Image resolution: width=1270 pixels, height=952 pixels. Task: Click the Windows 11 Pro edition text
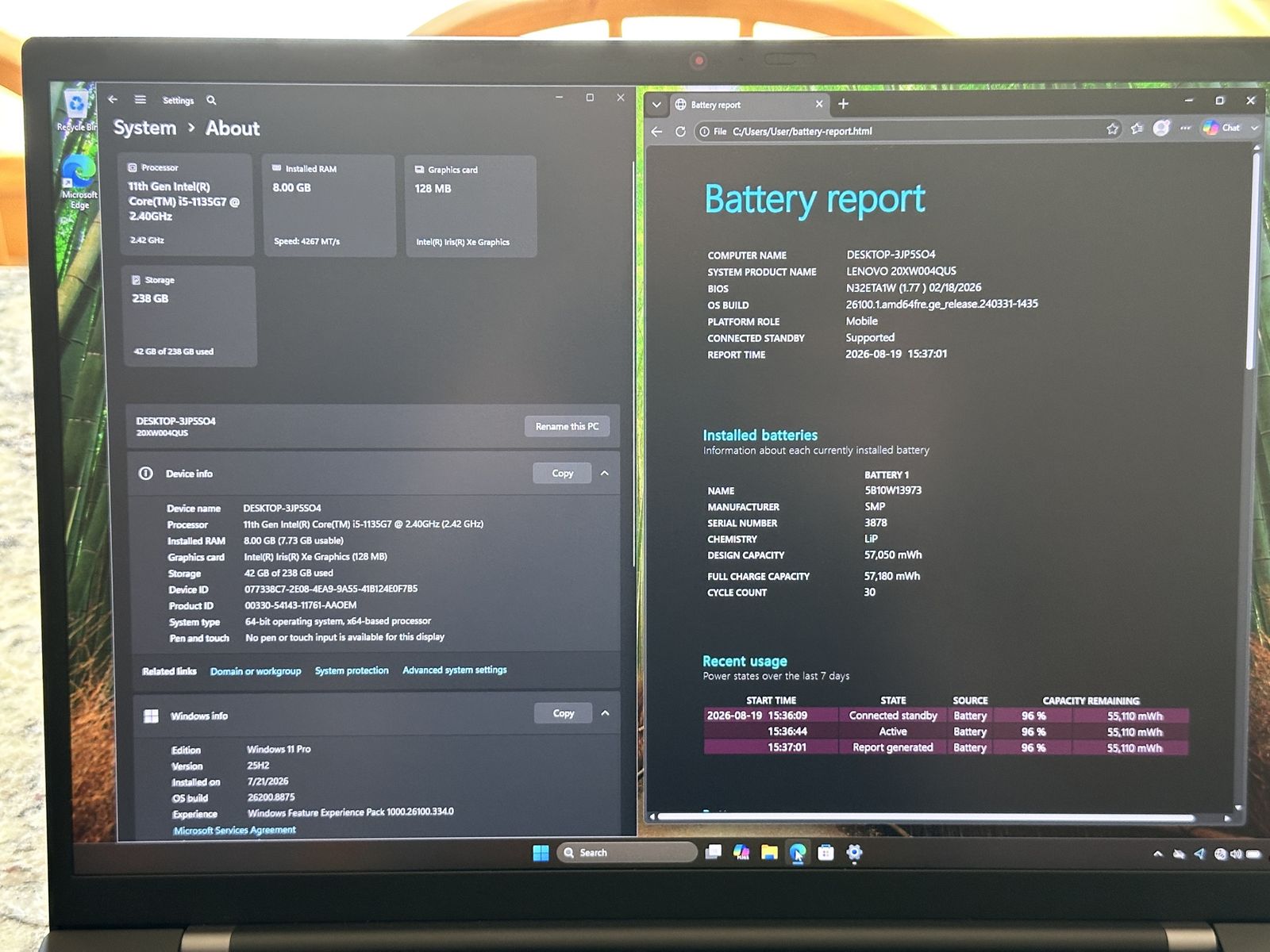coord(279,749)
